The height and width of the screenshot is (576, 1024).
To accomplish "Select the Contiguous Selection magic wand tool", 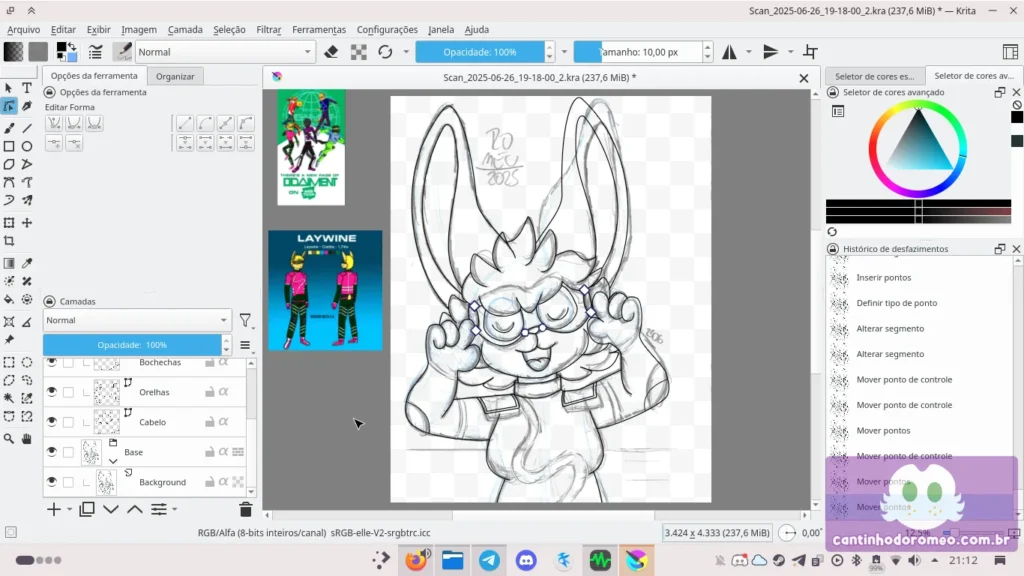I will pyautogui.click(x=9, y=398).
